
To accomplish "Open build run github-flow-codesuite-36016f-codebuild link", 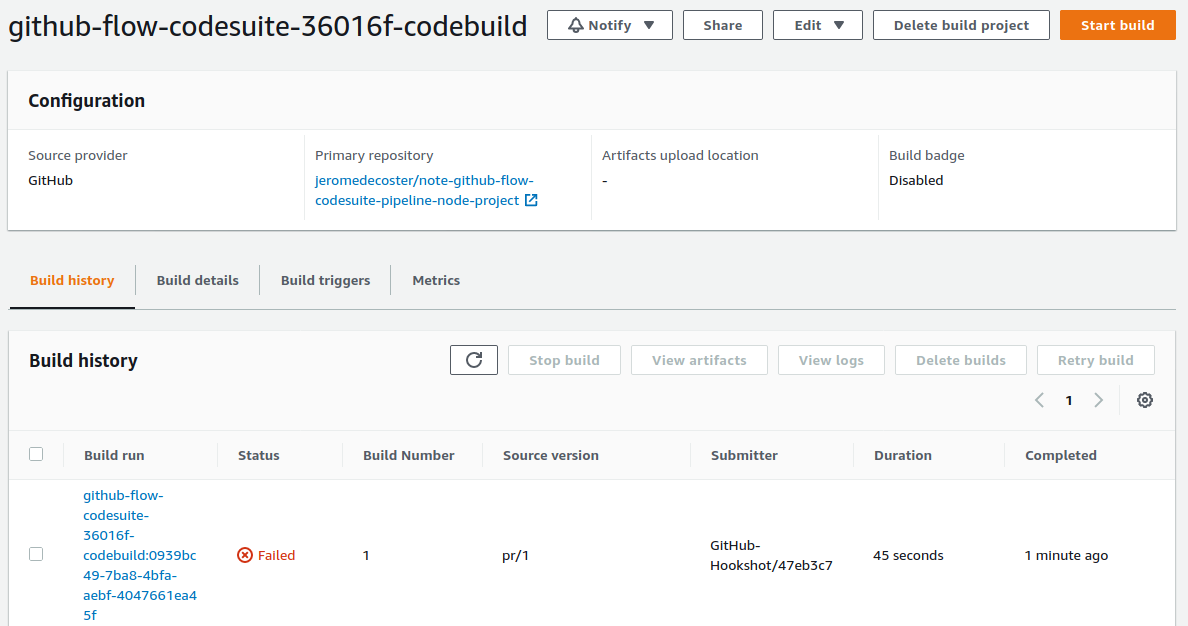I will click(x=139, y=555).
